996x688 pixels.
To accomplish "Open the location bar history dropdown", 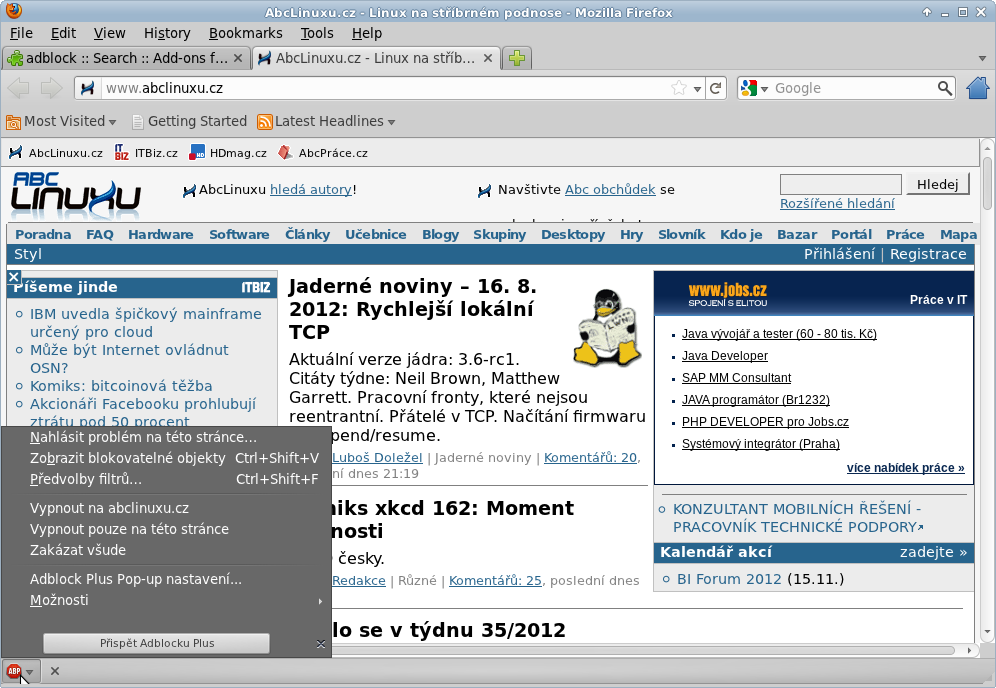I will 697,88.
